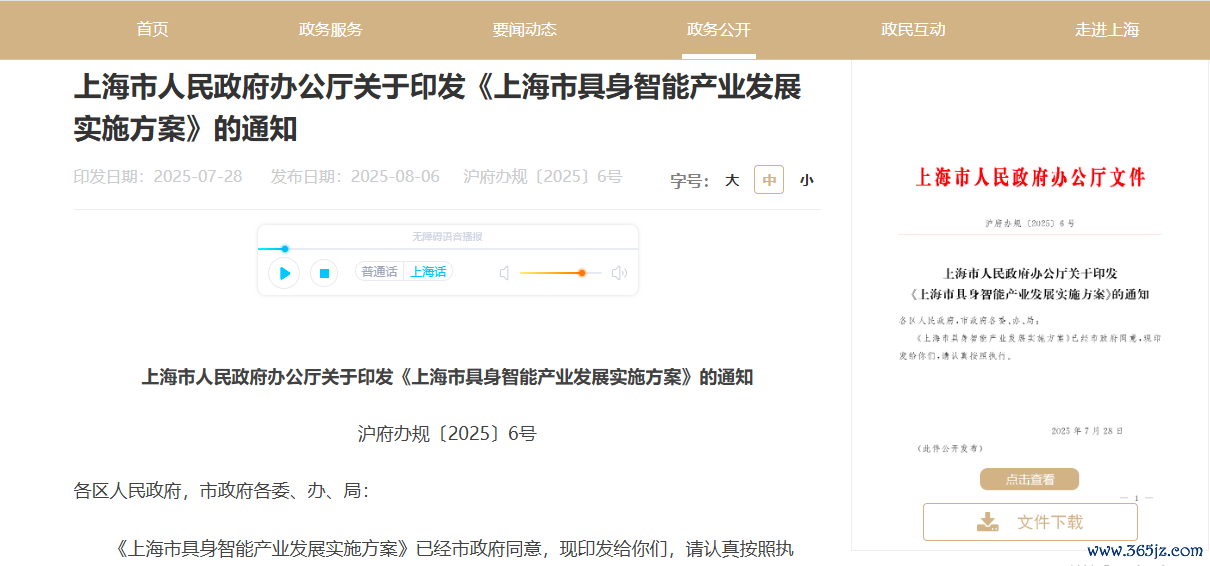This screenshot has height=566, width=1210.
Task: Stop the audio playback
Action: coord(323,272)
